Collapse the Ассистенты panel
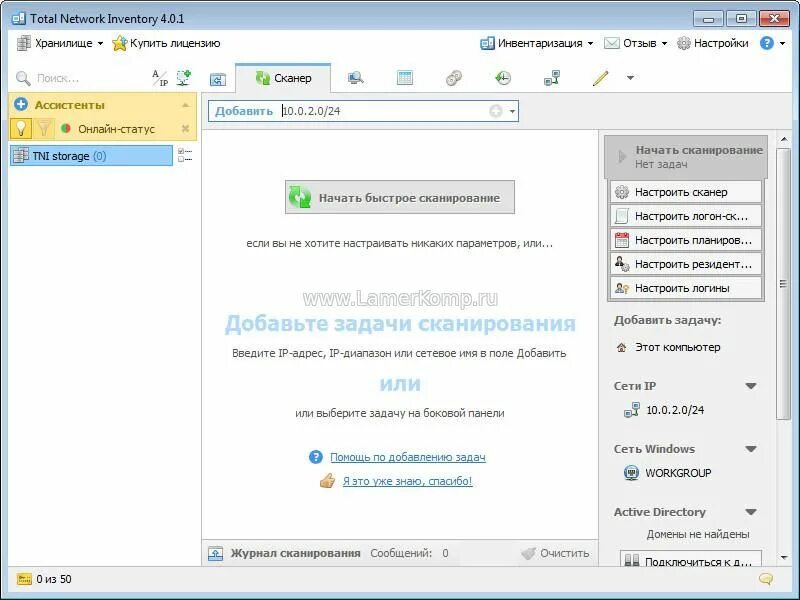The image size is (800, 600). (x=185, y=105)
